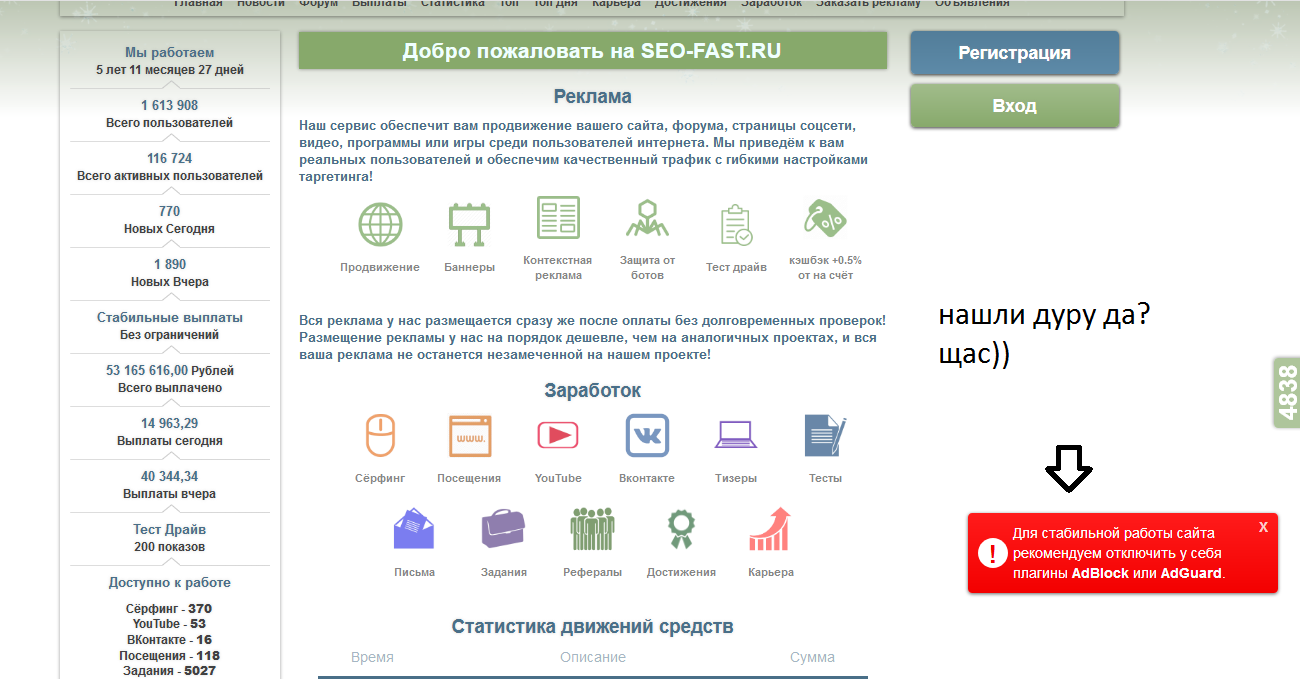Open the Тест драйв clipboard icon
Image resolution: width=1300 pixels, height=679 pixels.
pos(736,225)
